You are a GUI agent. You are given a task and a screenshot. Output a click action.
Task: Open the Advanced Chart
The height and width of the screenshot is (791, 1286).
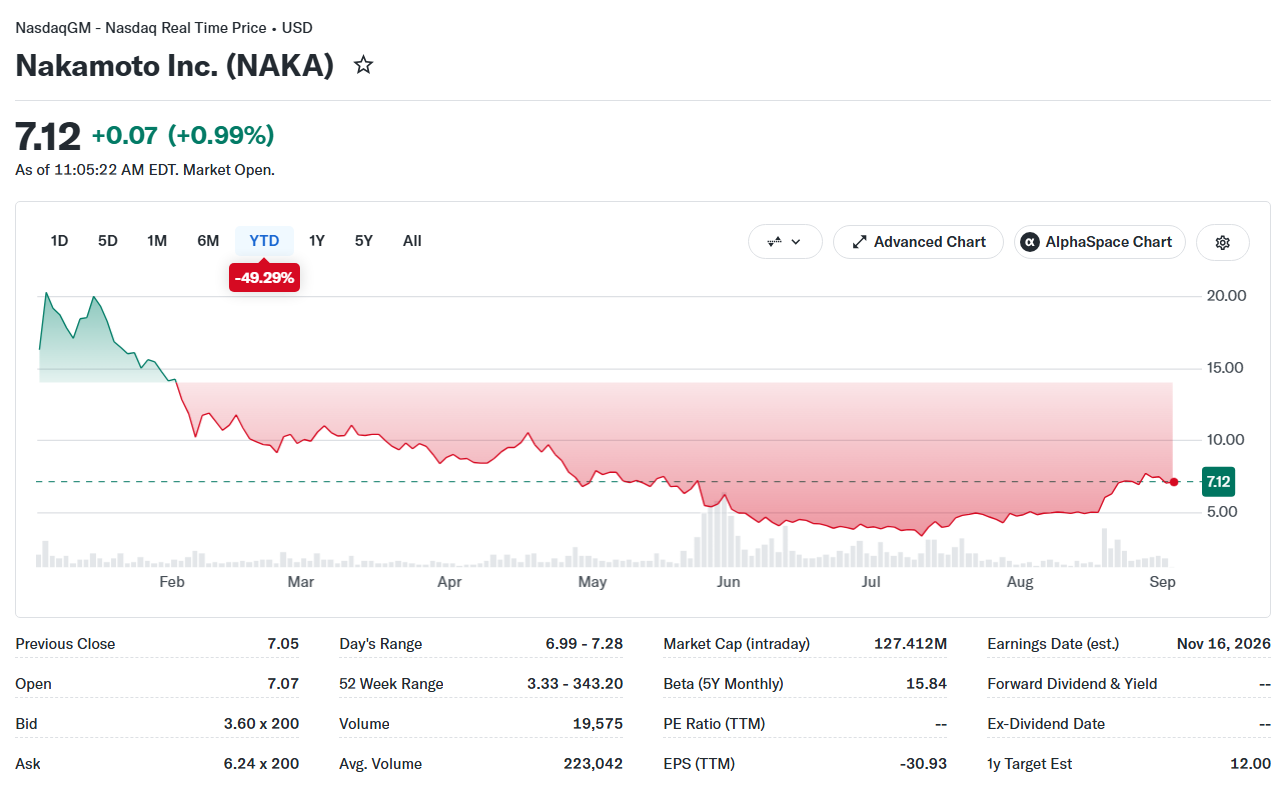pos(918,242)
